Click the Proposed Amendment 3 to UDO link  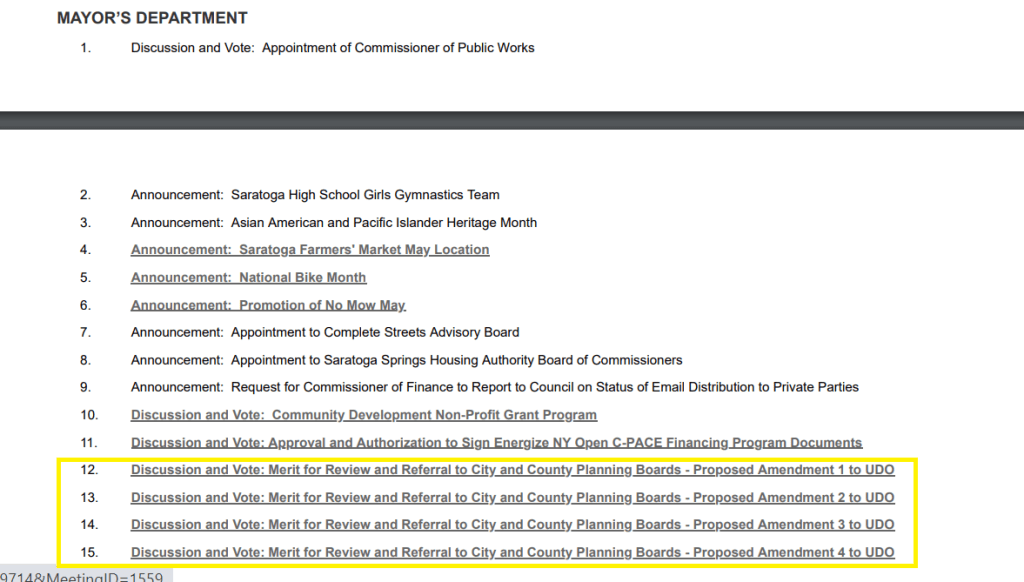(x=512, y=525)
